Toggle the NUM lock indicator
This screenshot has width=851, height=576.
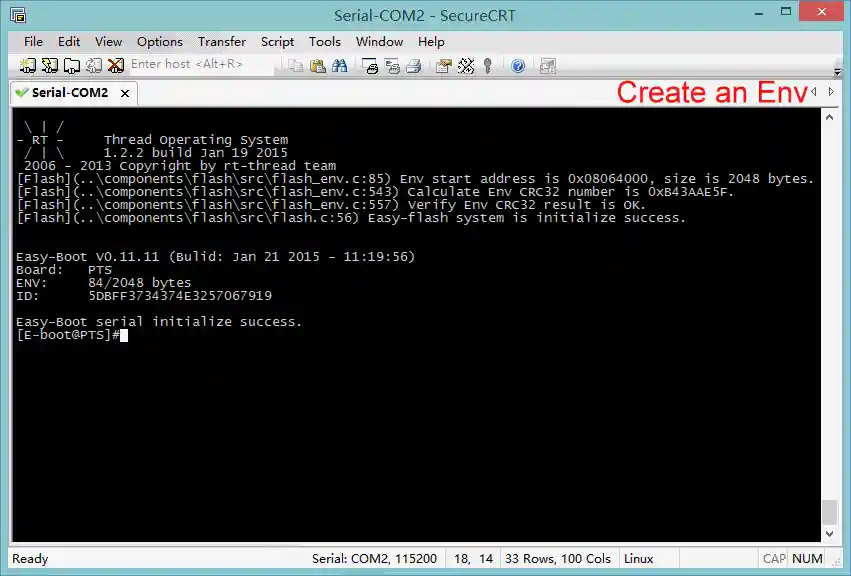[806, 558]
